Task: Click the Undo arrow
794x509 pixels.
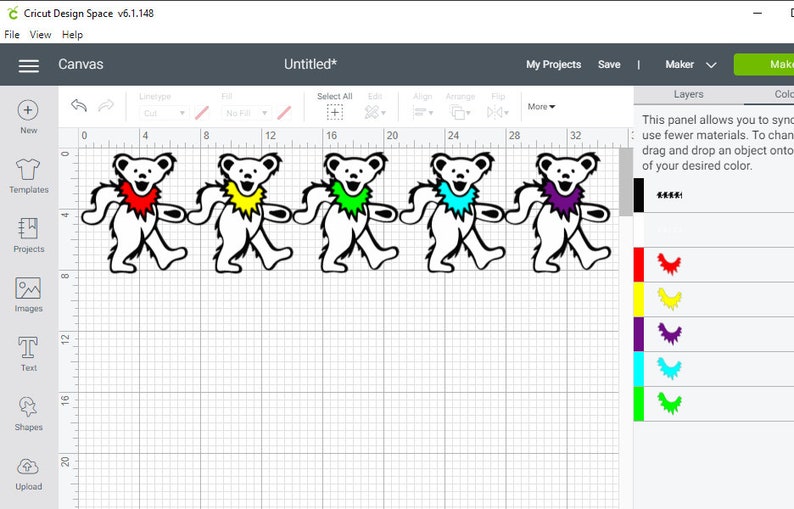Action: click(x=79, y=105)
